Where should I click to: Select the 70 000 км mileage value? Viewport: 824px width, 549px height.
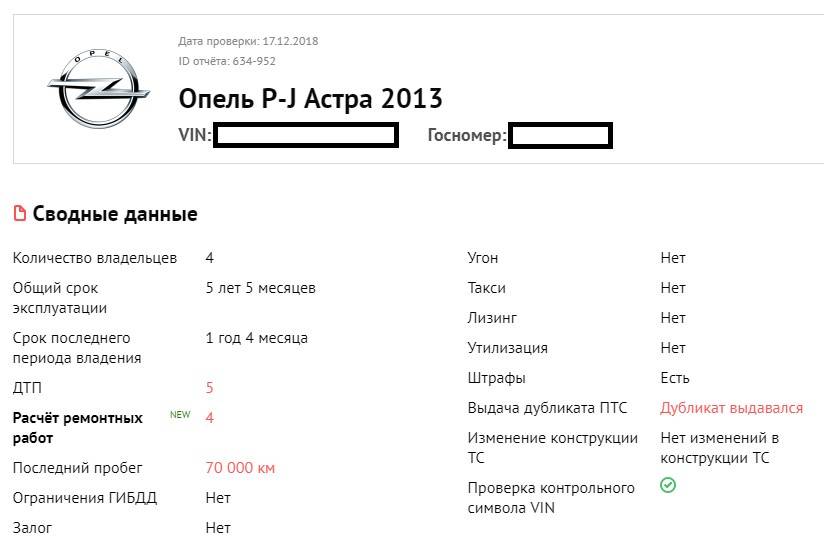point(240,468)
